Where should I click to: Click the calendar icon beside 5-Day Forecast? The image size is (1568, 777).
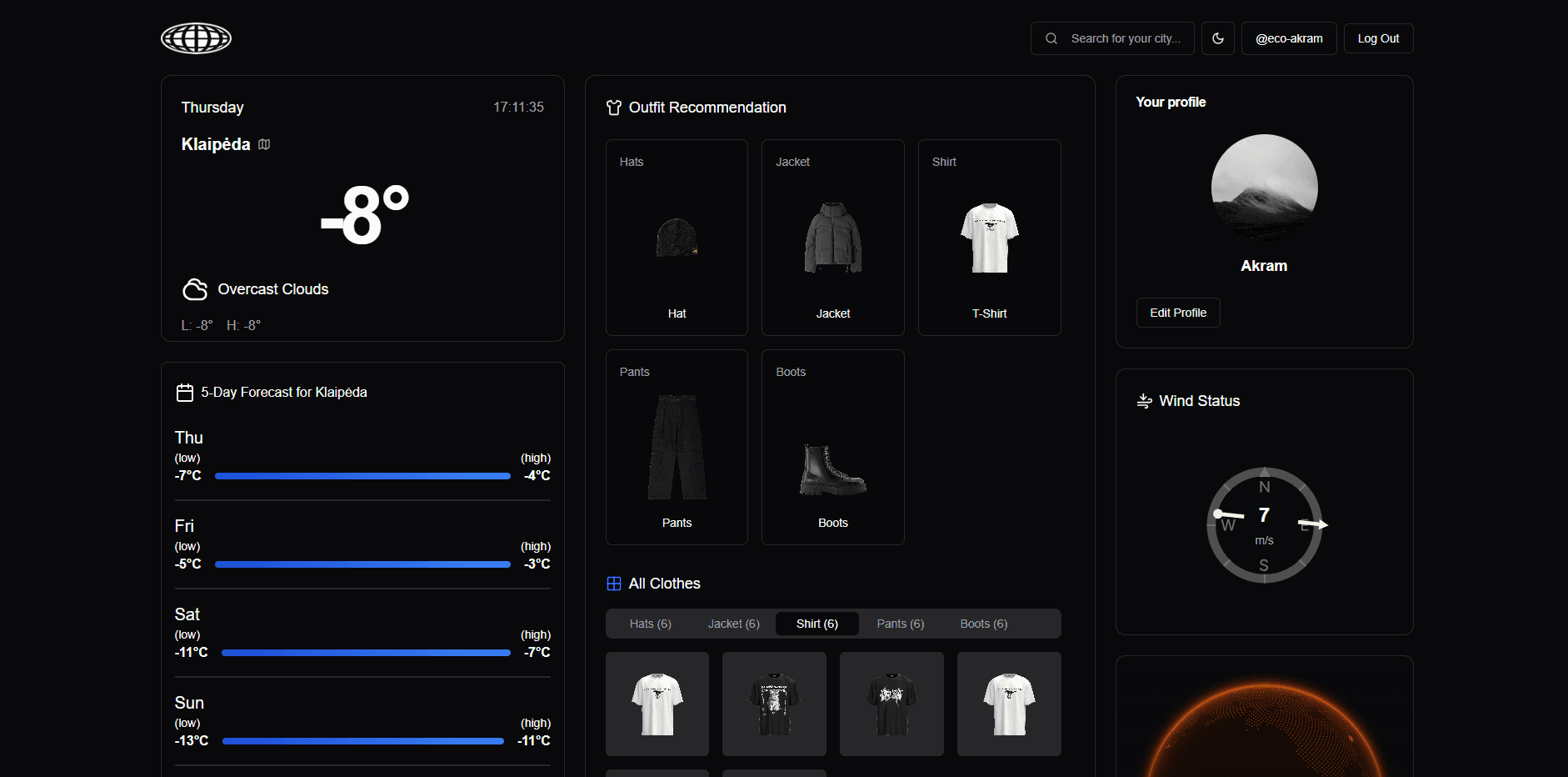click(x=185, y=393)
